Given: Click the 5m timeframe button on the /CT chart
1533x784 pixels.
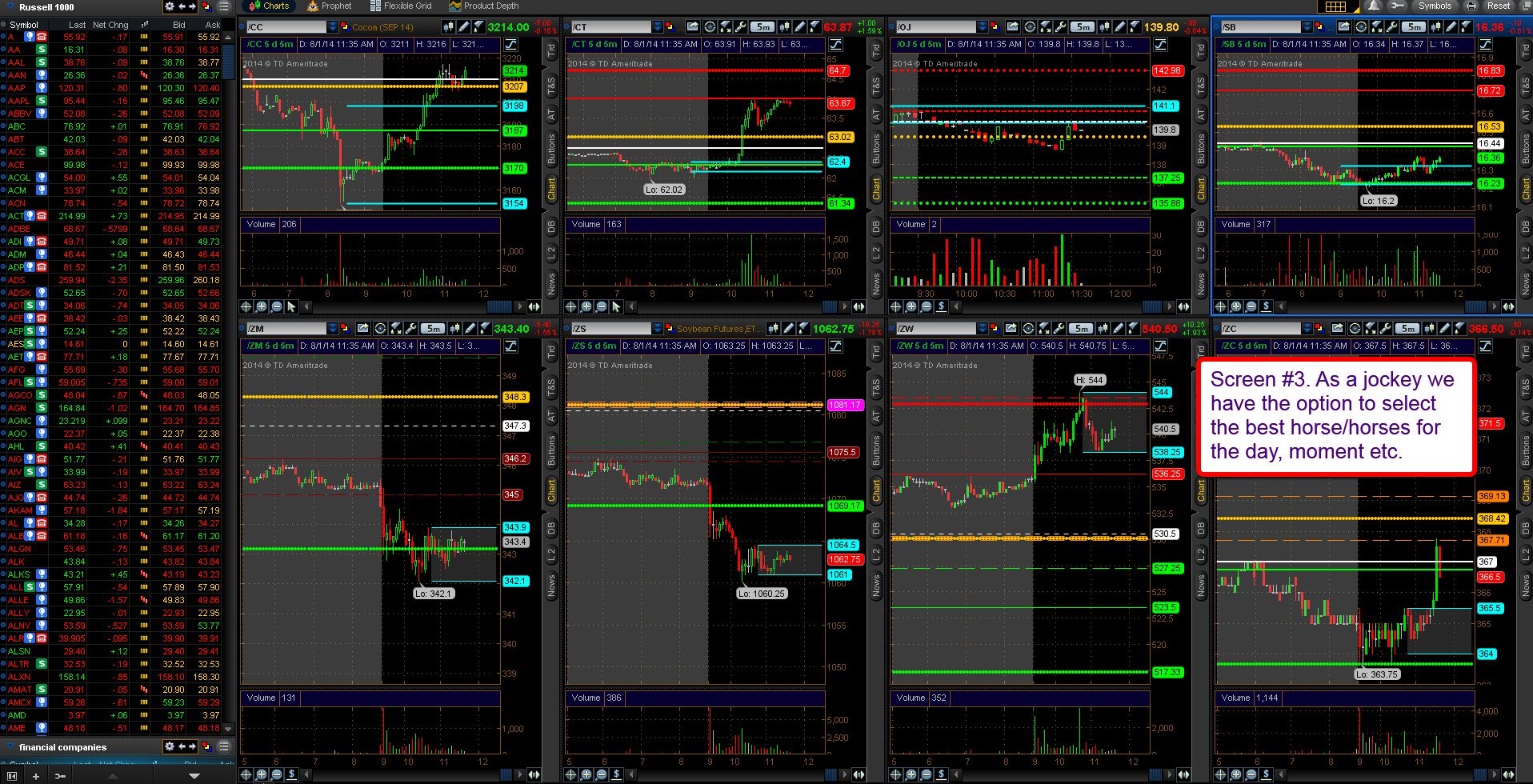Looking at the screenshot, I should click(x=762, y=27).
